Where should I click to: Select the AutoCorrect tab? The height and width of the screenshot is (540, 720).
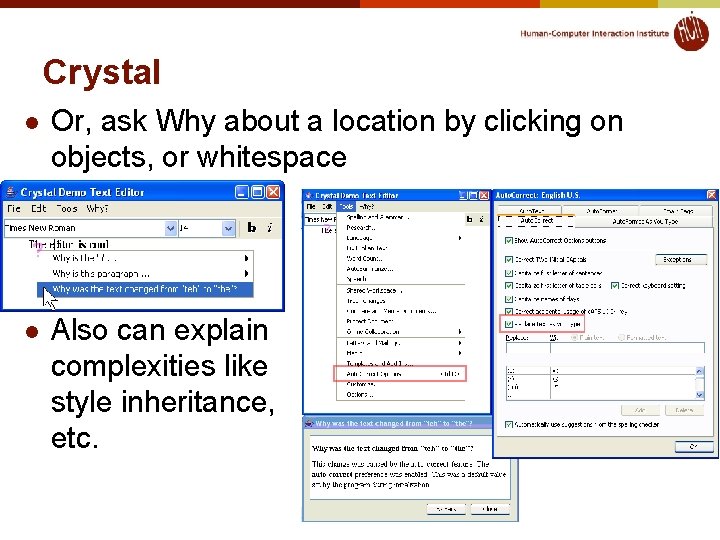[536, 221]
